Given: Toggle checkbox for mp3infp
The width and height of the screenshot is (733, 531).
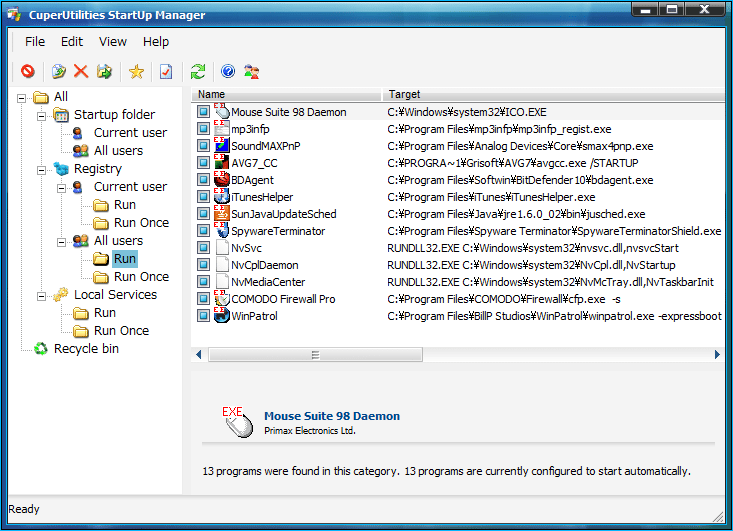Looking at the screenshot, I should point(203,129).
